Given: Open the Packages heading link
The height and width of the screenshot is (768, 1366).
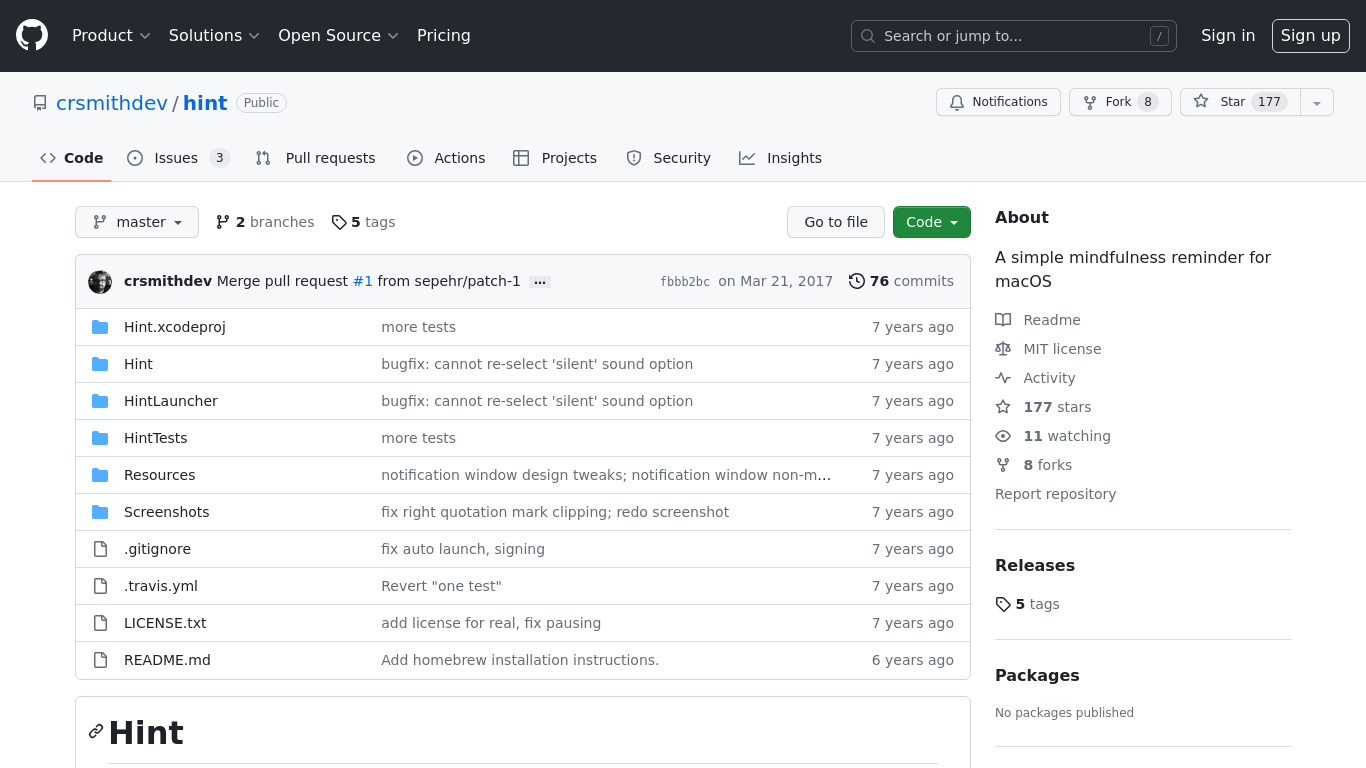Looking at the screenshot, I should click(1037, 675).
